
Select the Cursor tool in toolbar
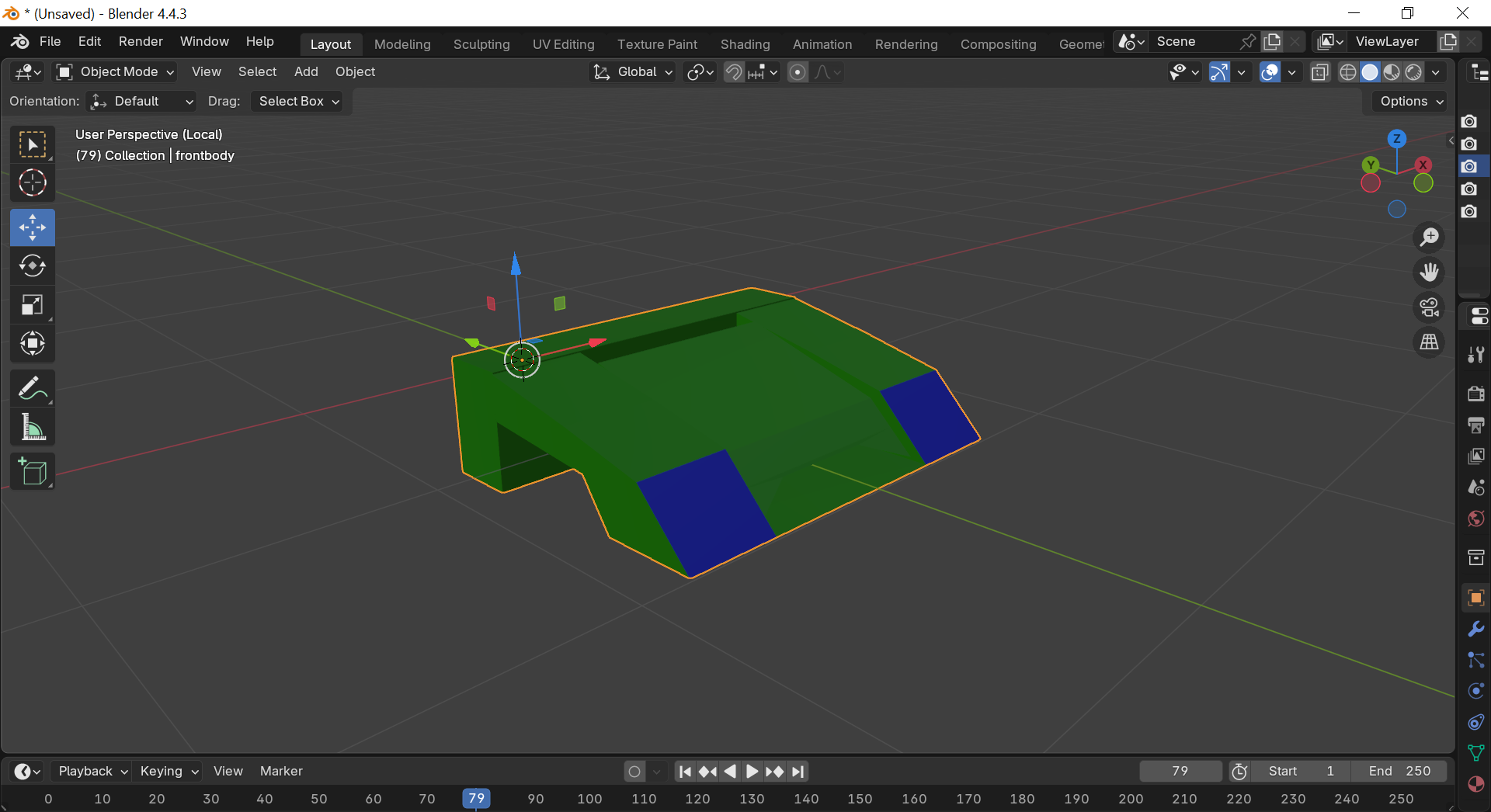pos(32,183)
